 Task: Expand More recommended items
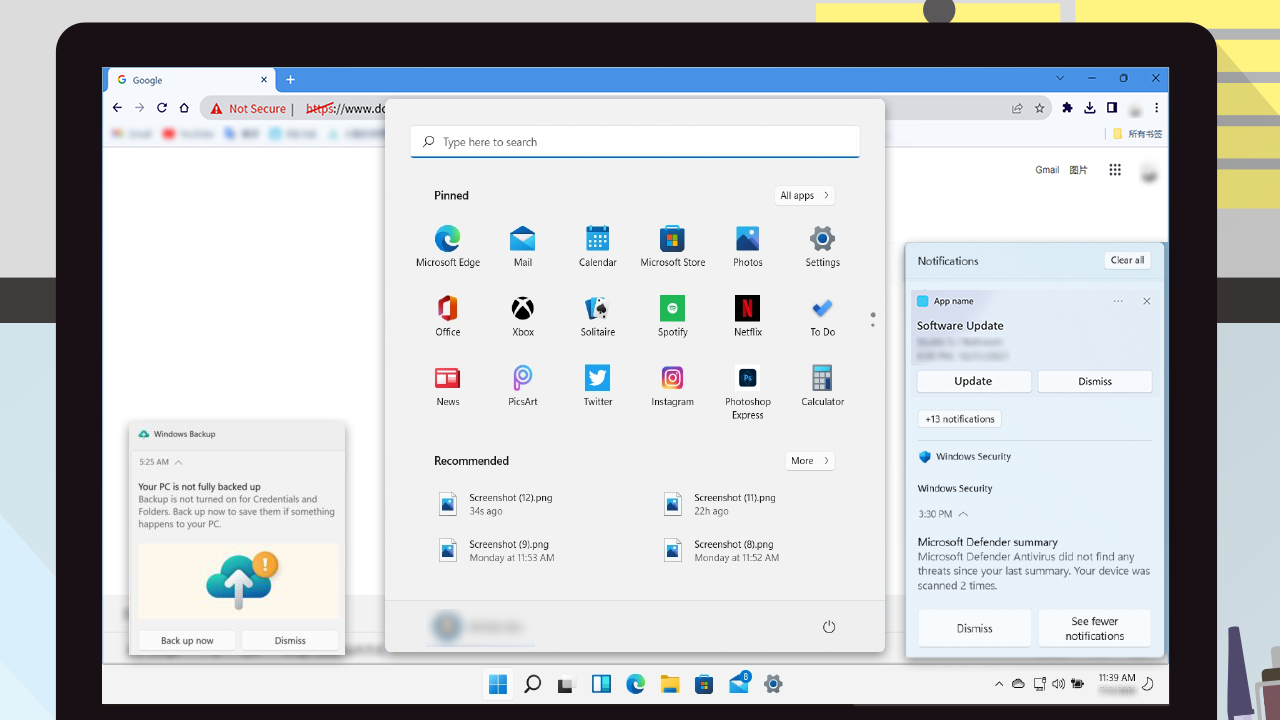[809, 461]
